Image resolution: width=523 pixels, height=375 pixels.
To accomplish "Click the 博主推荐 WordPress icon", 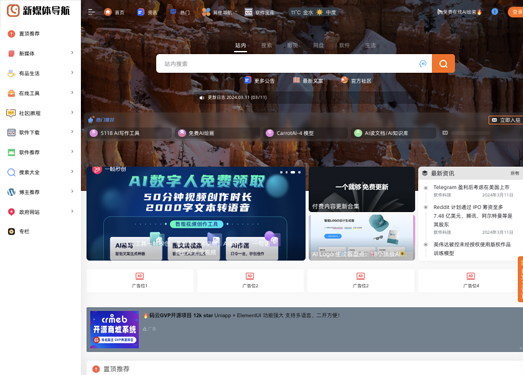I will pos(11,192).
